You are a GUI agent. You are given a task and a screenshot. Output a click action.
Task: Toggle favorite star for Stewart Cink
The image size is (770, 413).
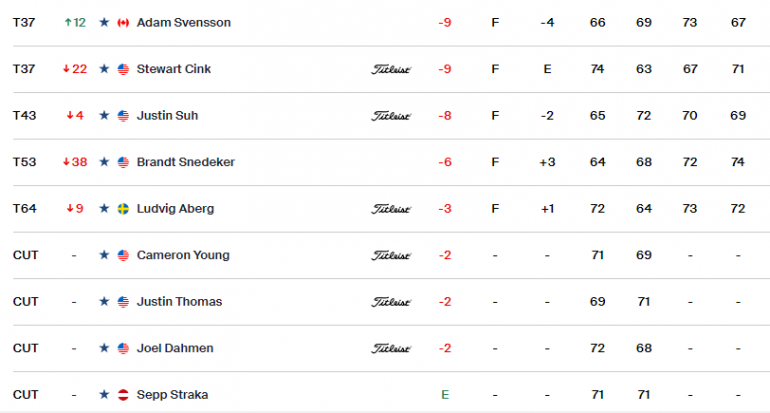(x=104, y=69)
